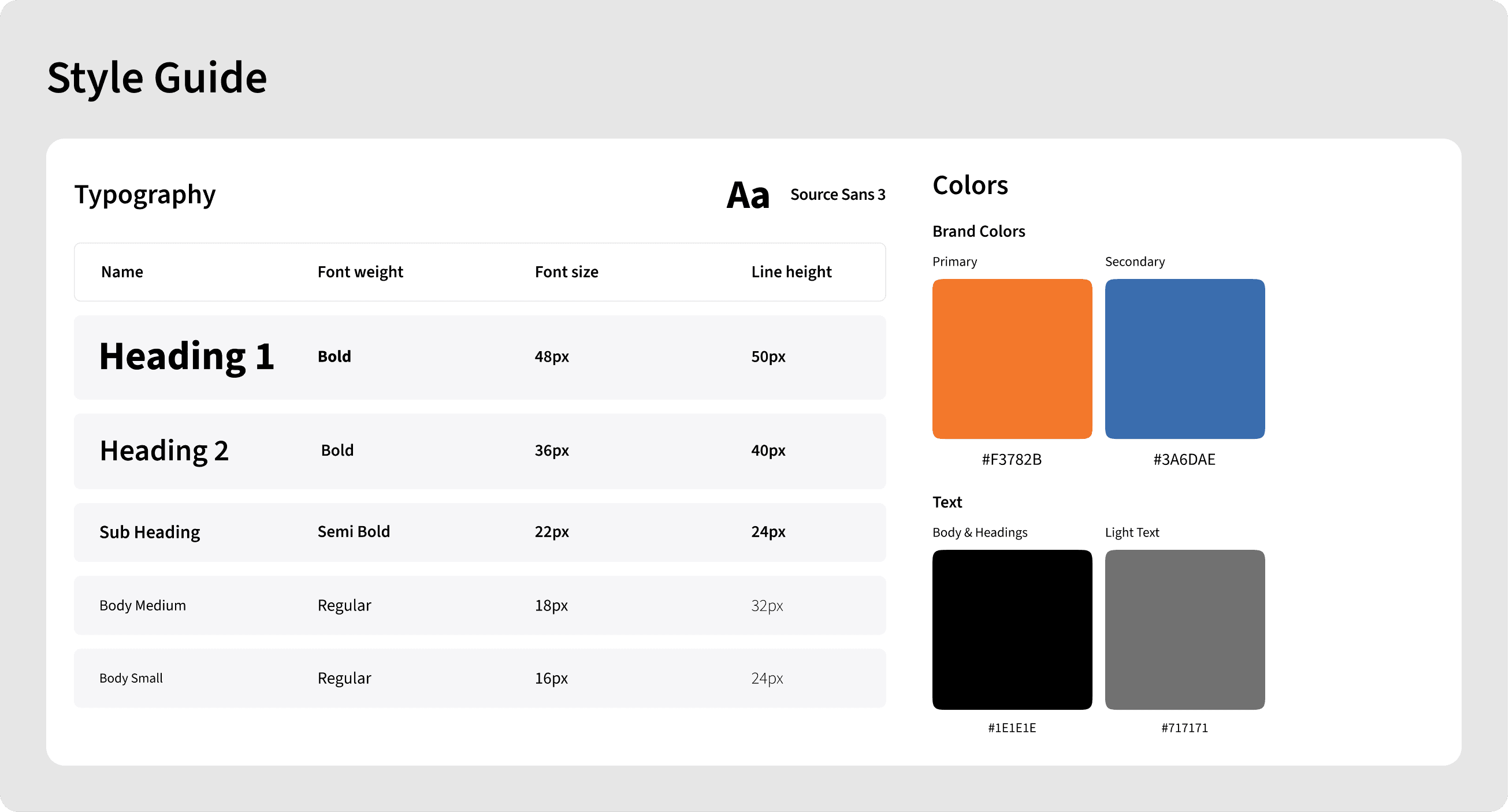Select the Heading 1 sample text
The image size is (1509, 812).
186,356
